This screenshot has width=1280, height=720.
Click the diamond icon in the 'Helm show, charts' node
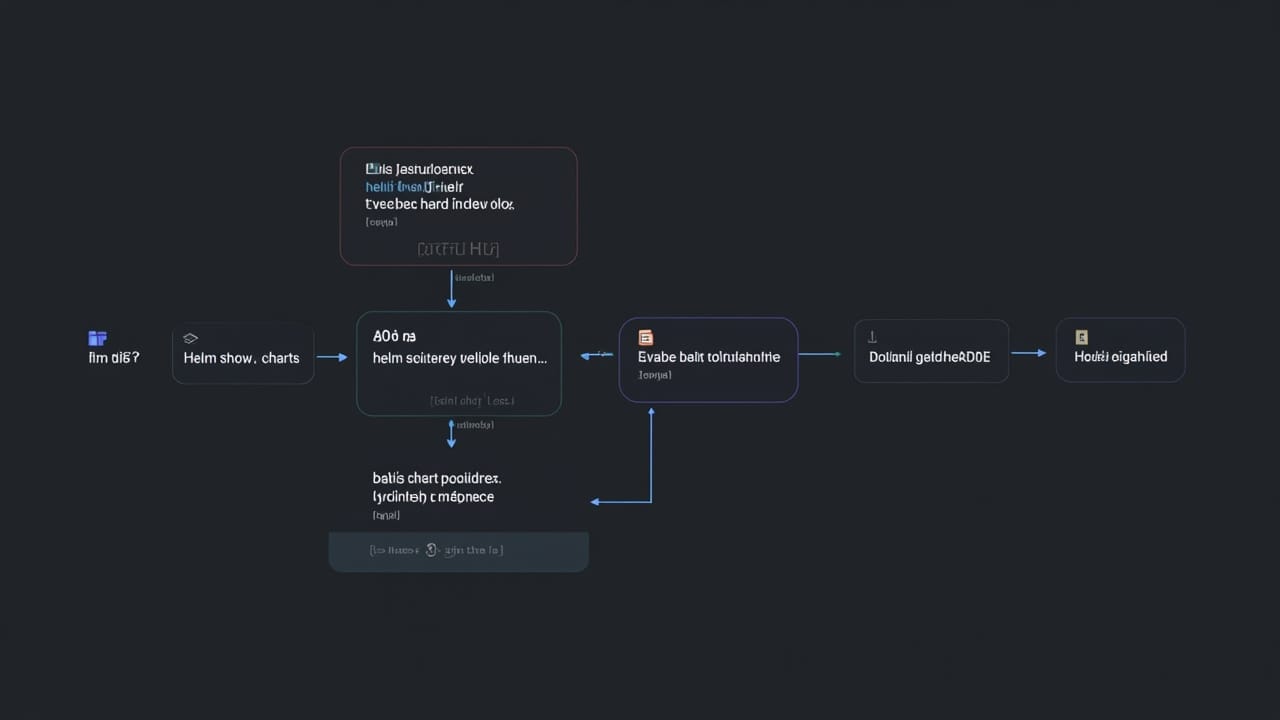189,338
